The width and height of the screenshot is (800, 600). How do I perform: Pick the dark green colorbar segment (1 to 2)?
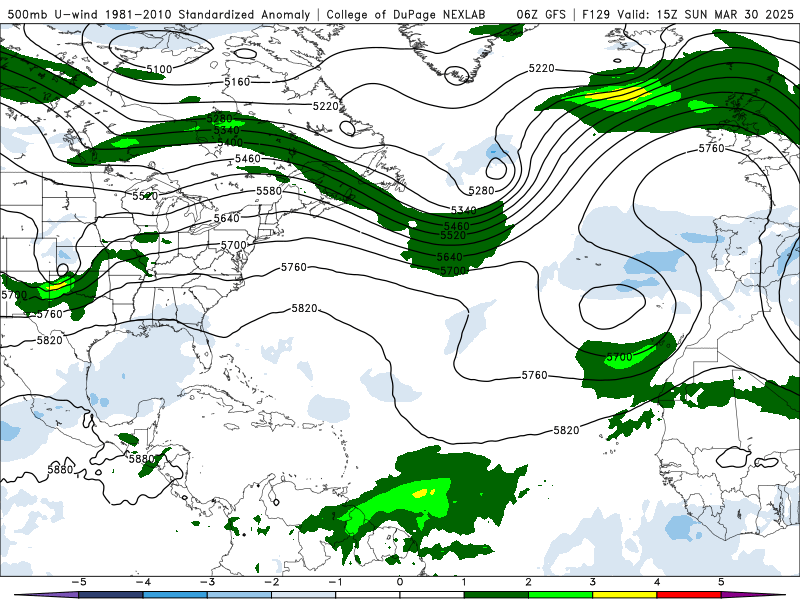[496, 595]
